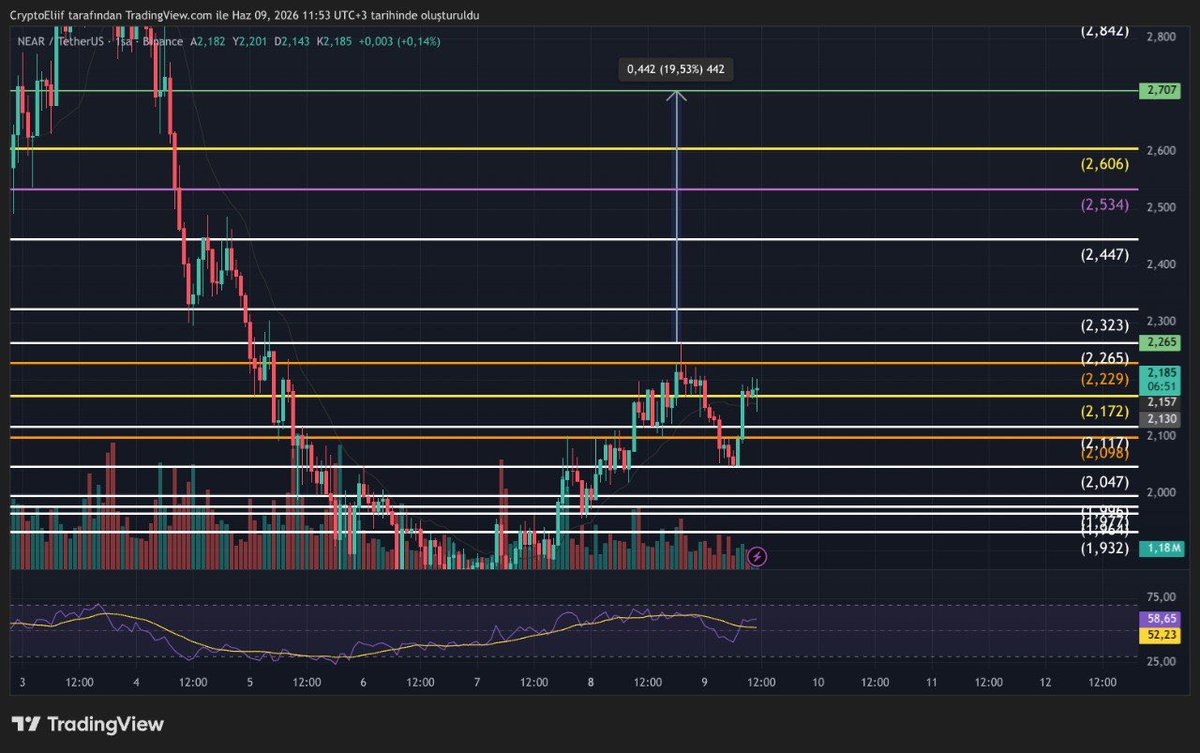
Task: Click the purple lightning bolt icon on the chart
Action: coord(757,556)
